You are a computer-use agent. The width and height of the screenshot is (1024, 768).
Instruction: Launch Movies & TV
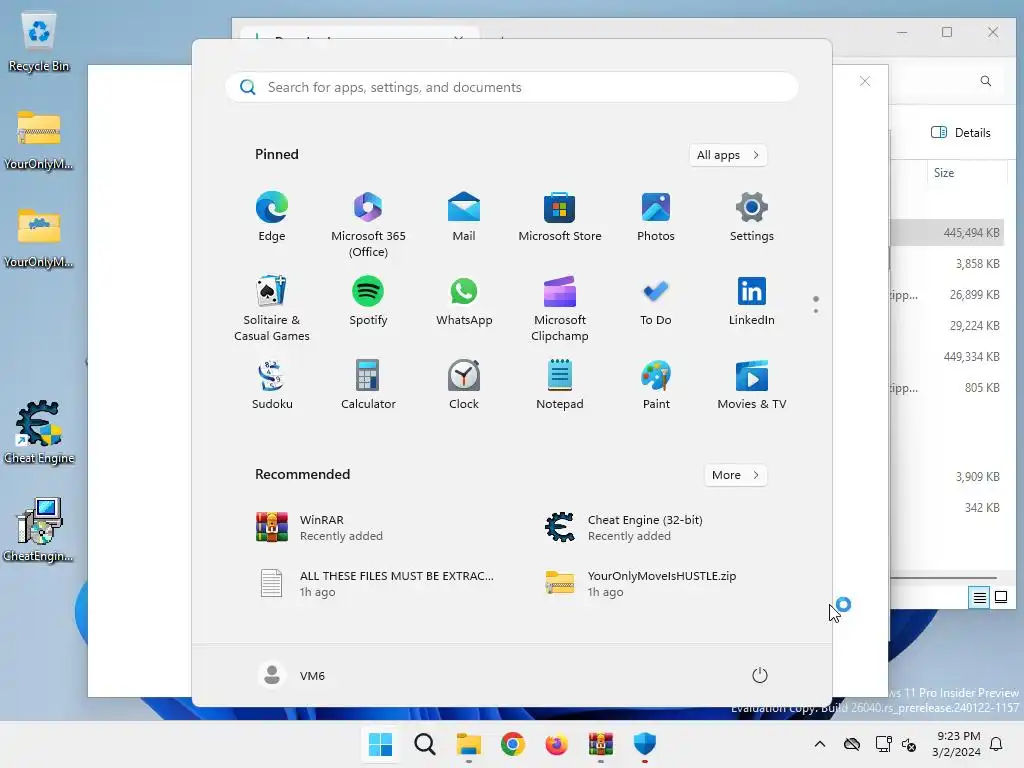752,385
